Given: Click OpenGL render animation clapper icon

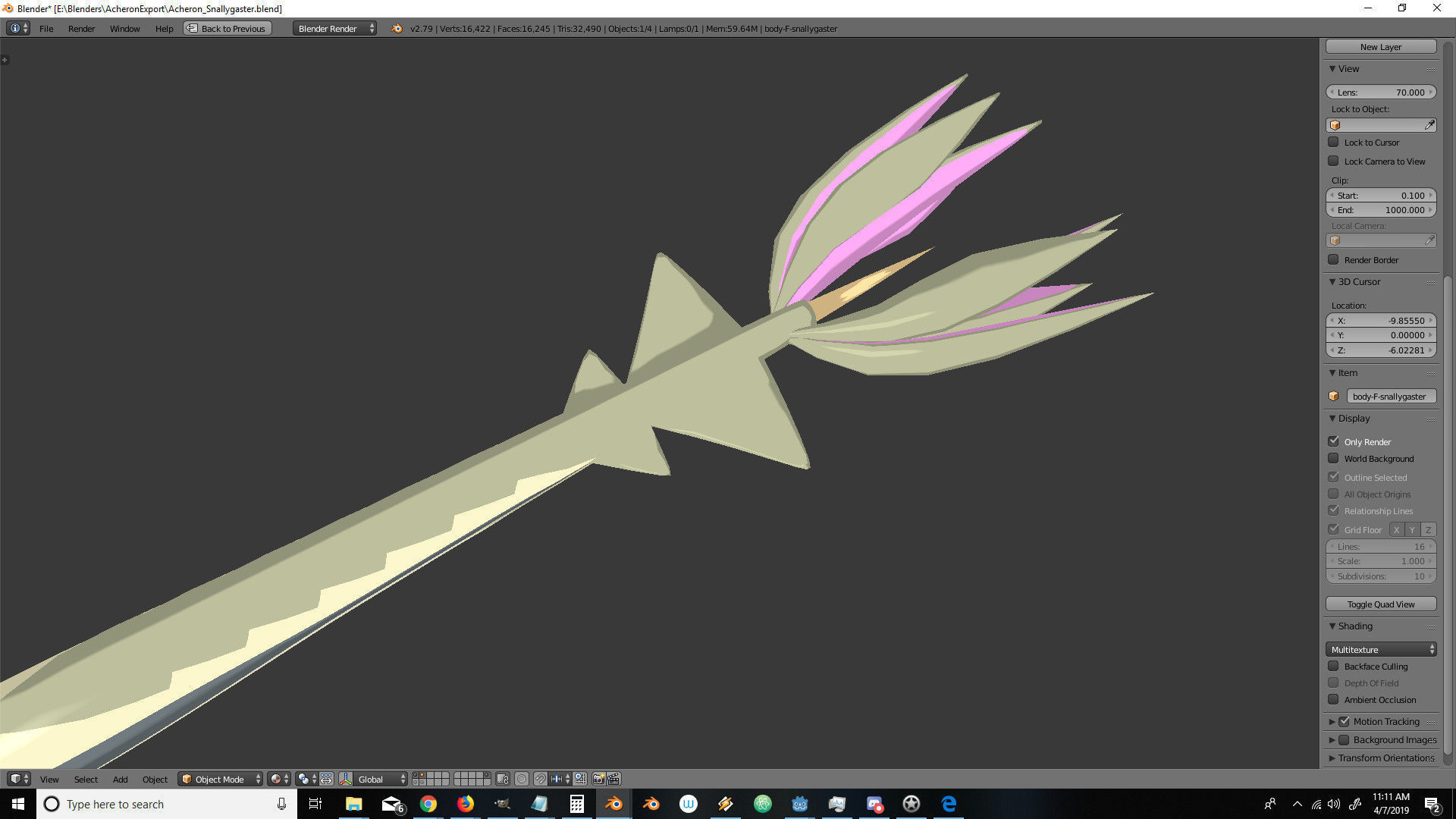Looking at the screenshot, I should [x=613, y=779].
